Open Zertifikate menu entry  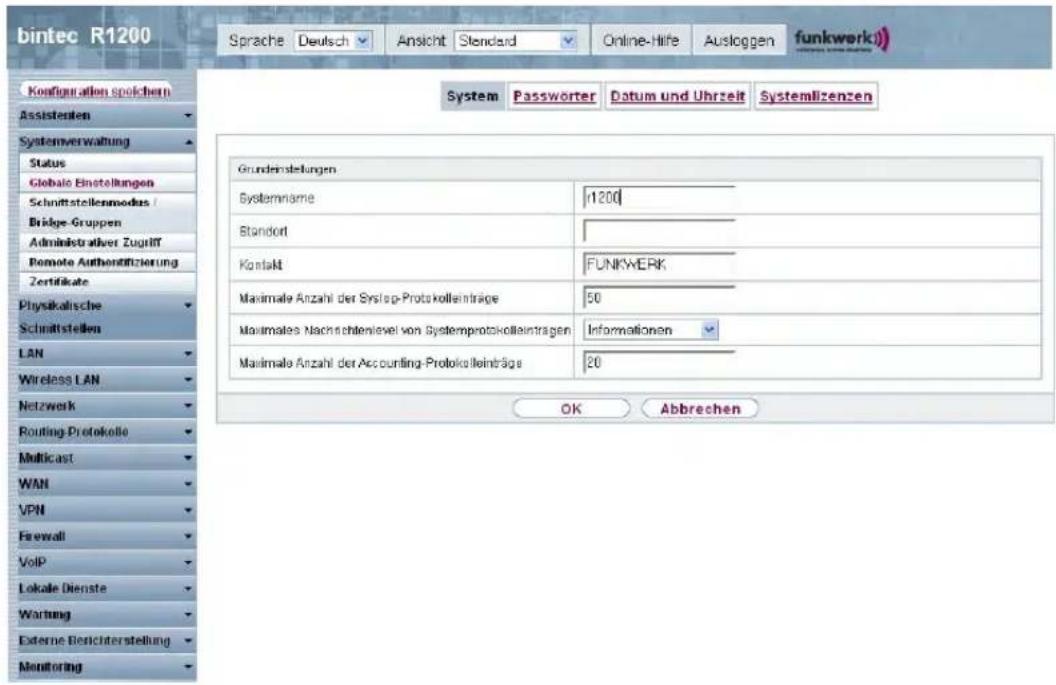coord(108,282)
